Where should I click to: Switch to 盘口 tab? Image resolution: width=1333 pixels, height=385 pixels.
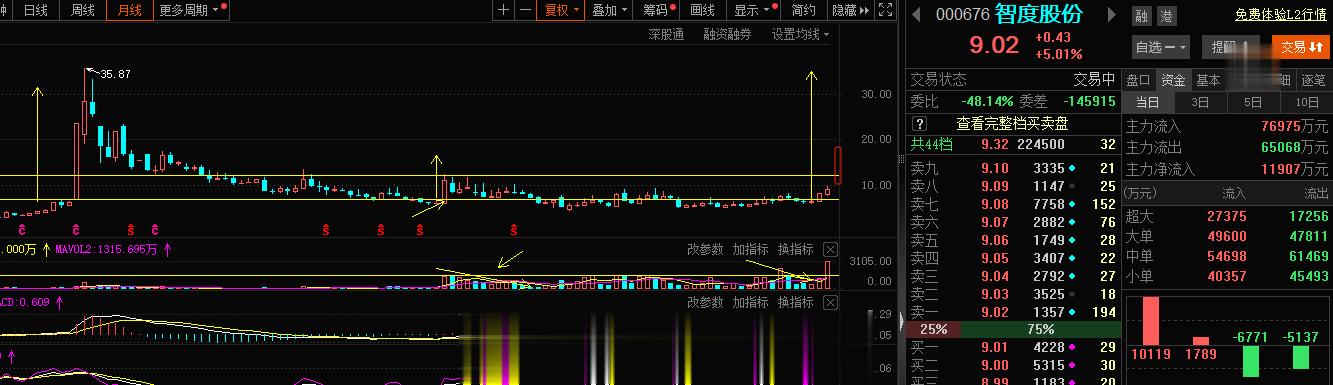pos(1138,80)
